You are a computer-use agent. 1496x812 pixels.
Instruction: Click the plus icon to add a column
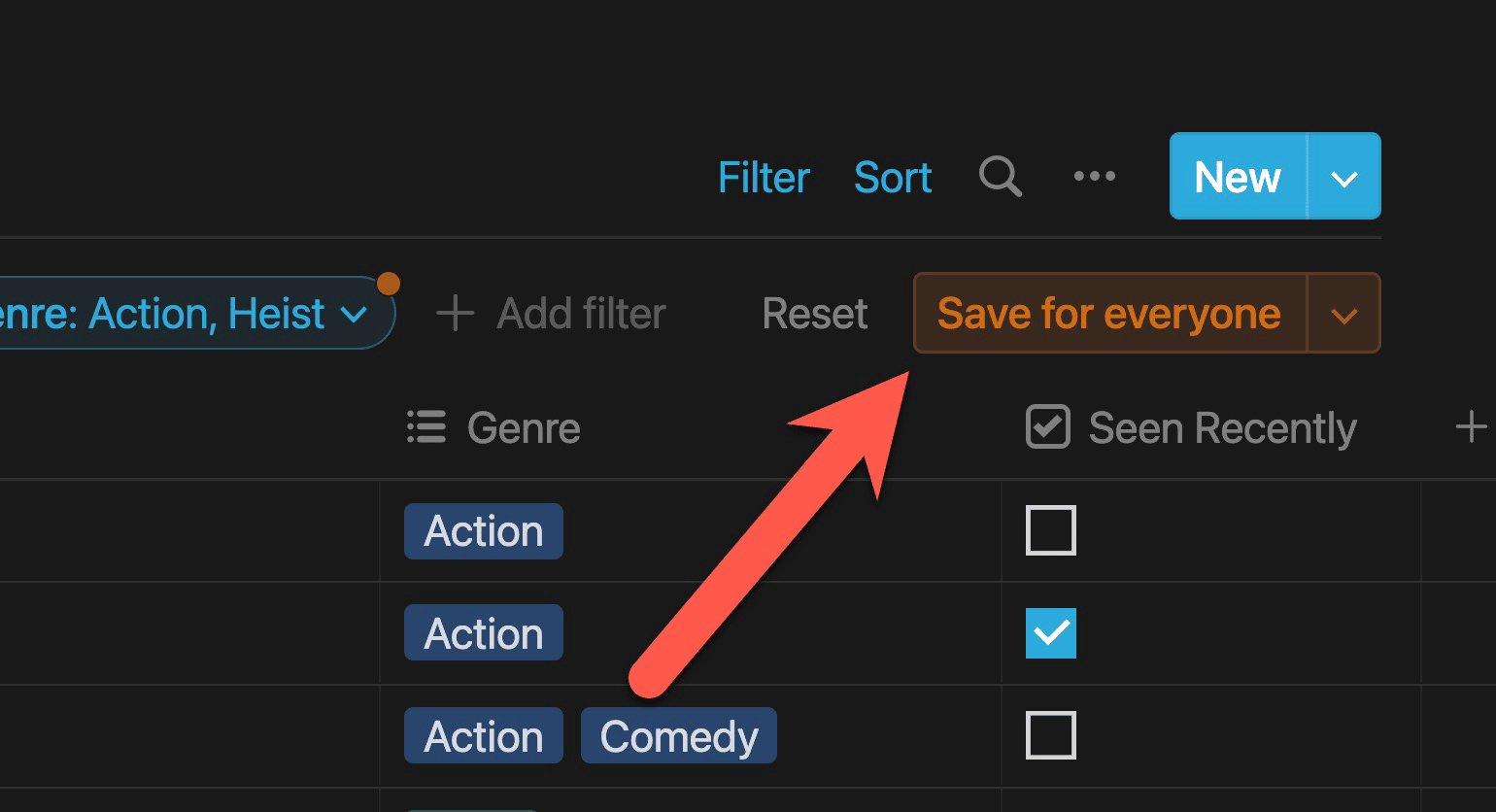[1471, 427]
